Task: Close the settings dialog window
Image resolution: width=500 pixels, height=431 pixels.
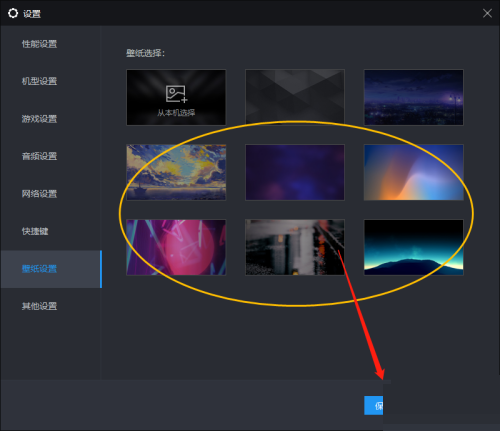Action: [487, 13]
